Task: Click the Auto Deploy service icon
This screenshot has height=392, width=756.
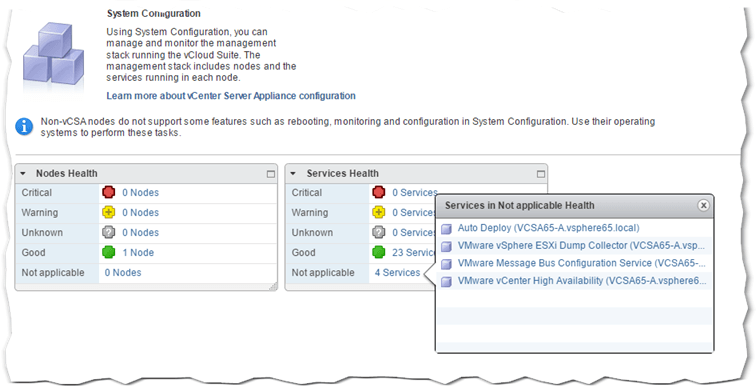Action: [x=446, y=229]
